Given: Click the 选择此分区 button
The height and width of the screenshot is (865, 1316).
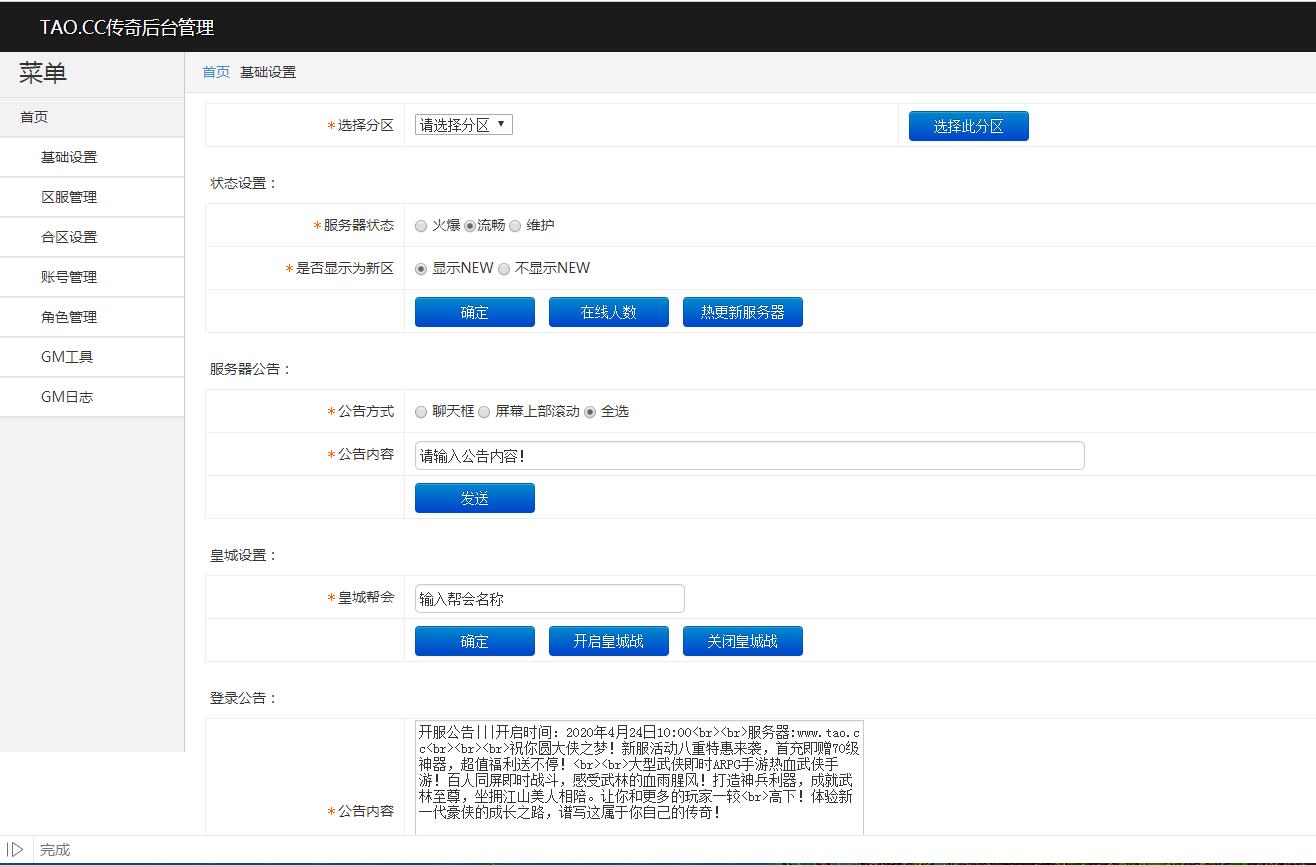Looking at the screenshot, I should tap(968, 126).
